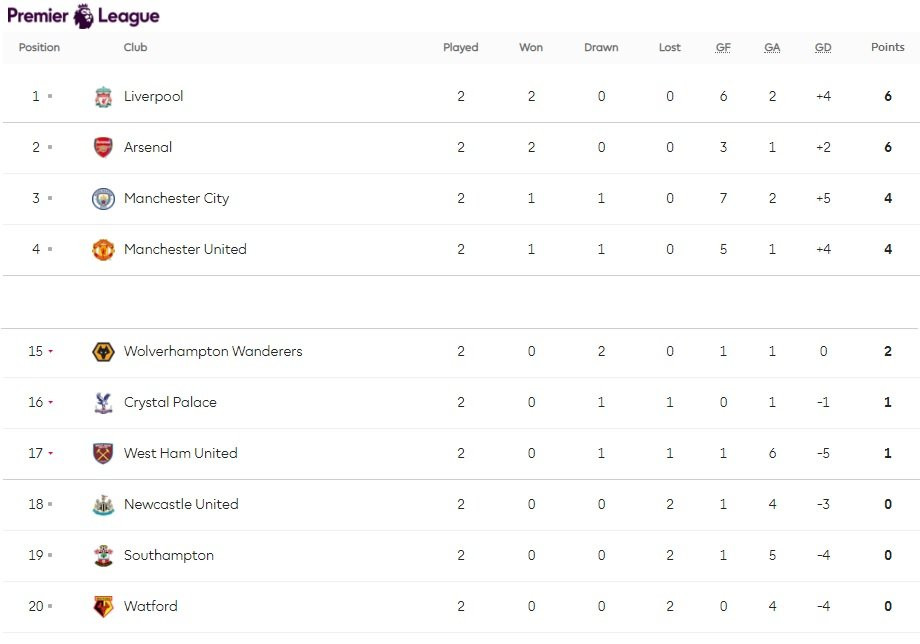Click the Southampton club badge icon
Image resolution: width=920 pixels, height=644 pixels.
click(x=103, y=556)
